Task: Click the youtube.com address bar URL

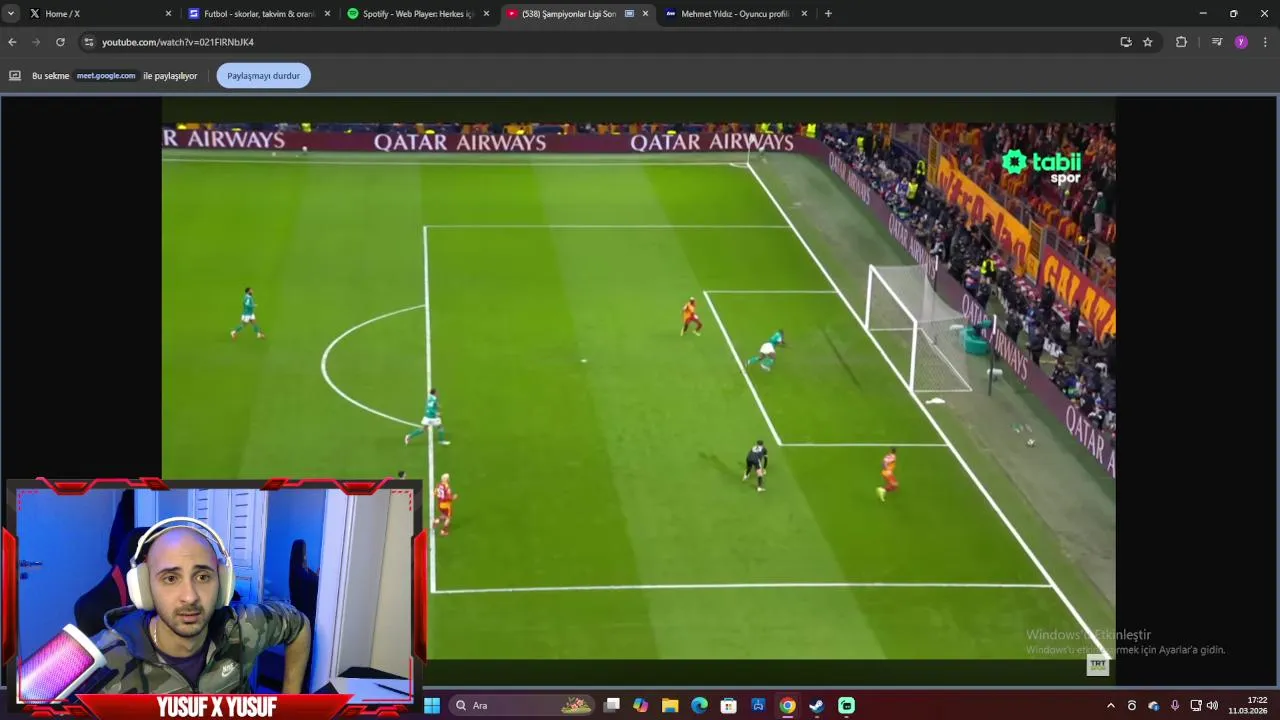Action: 178,42
